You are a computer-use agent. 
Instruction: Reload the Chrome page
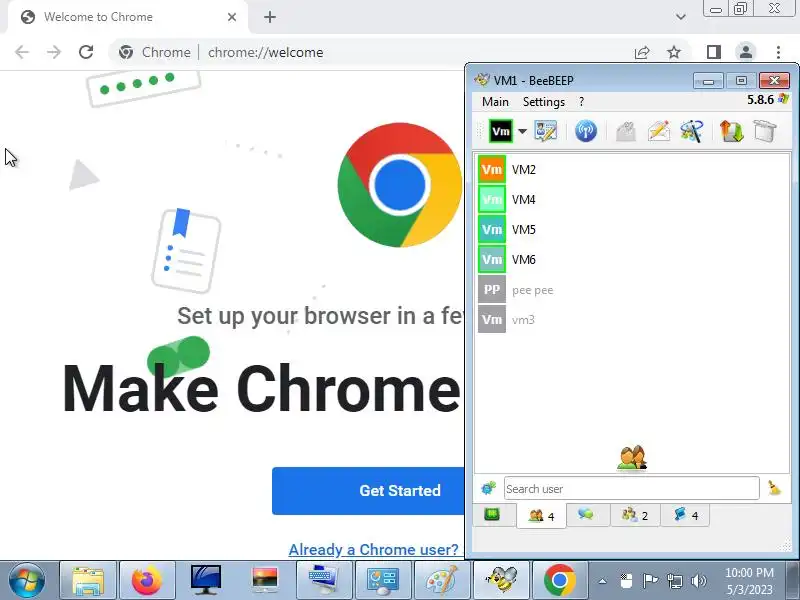[86, 52]
